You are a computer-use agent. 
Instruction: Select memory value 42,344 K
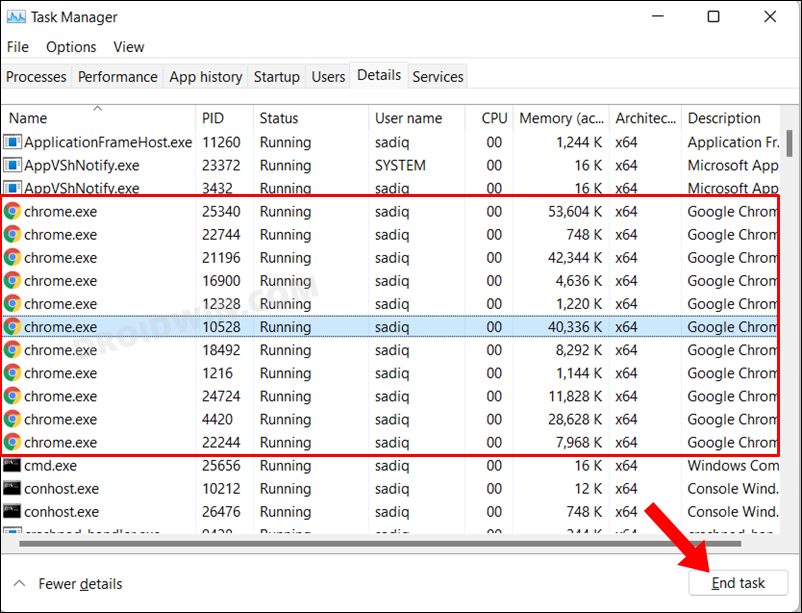[575, 257]
